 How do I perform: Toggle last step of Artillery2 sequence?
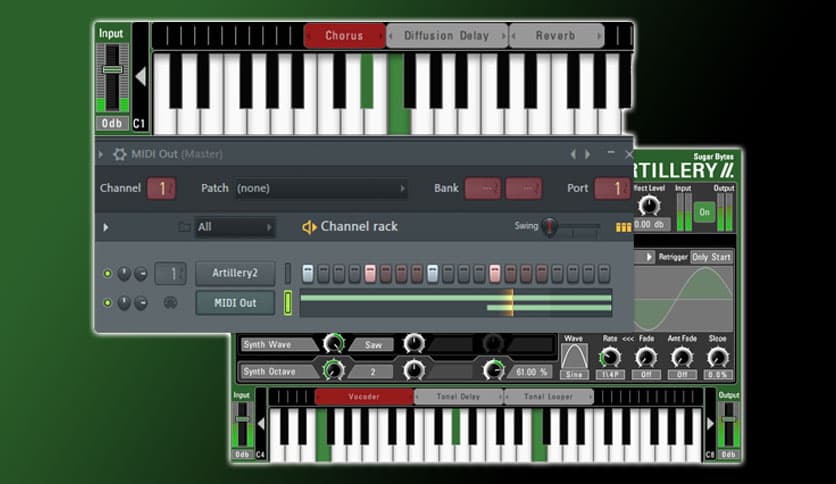(604, 273)
